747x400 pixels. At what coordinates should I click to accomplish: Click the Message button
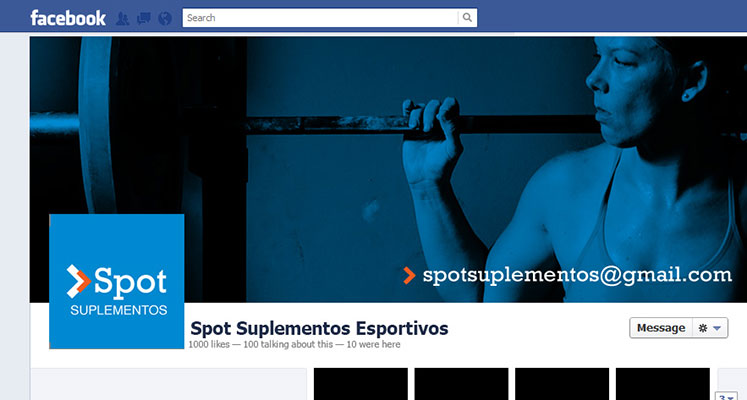(x=661, y=328)
